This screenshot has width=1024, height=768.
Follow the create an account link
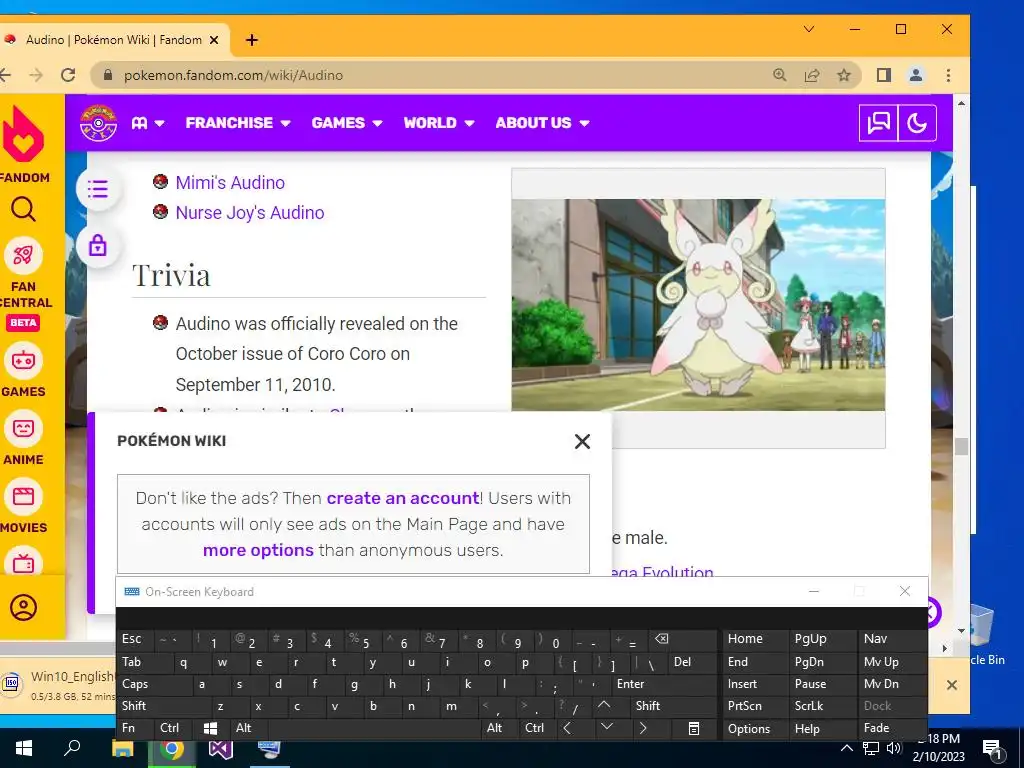click(x=403, y=498)
